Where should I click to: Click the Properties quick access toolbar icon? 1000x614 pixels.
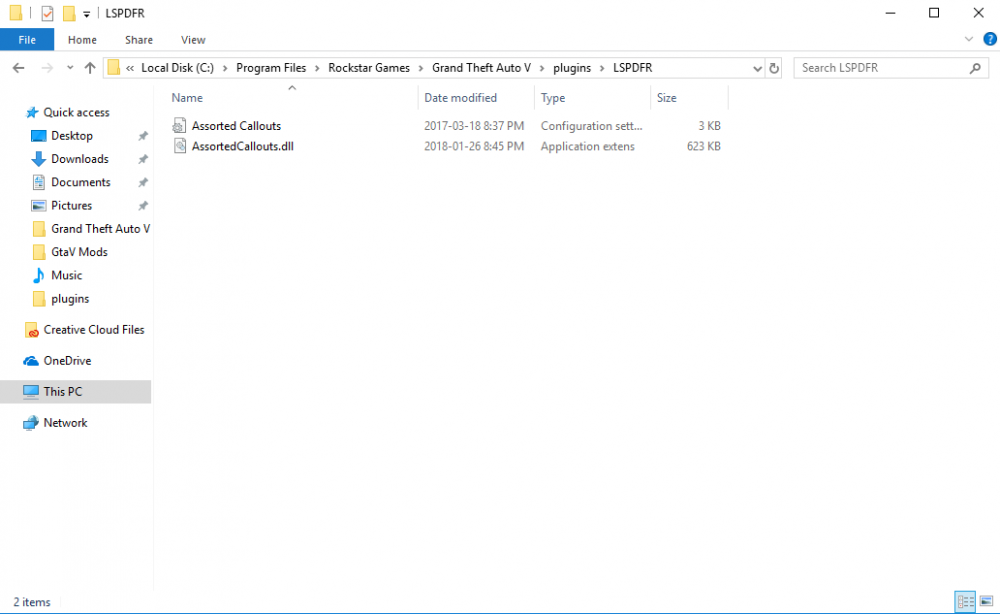[47, 13]
